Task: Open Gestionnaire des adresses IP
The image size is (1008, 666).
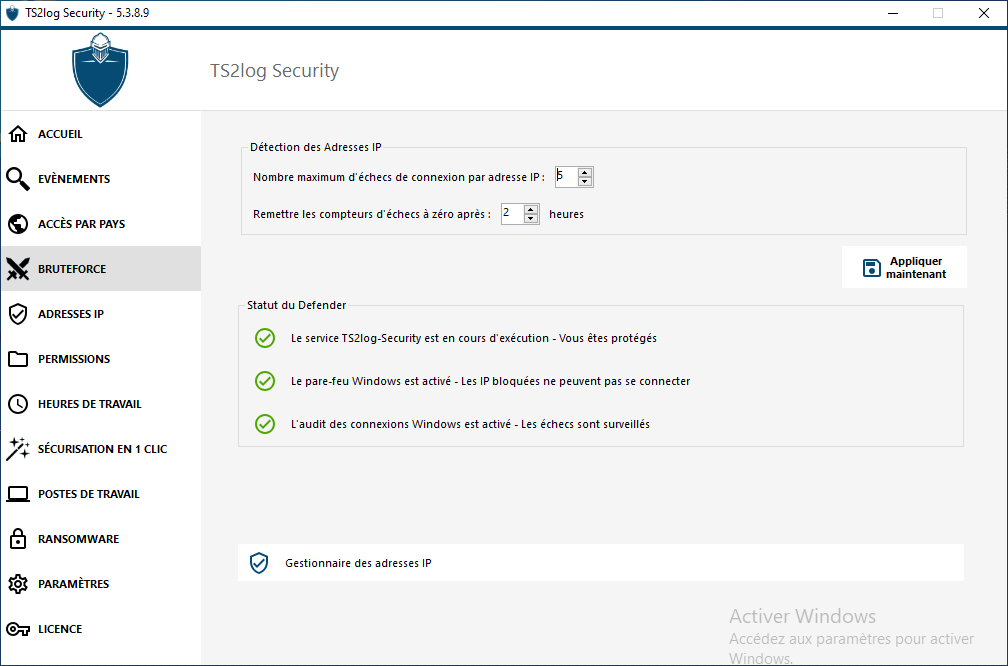Action: pos(600,563)
